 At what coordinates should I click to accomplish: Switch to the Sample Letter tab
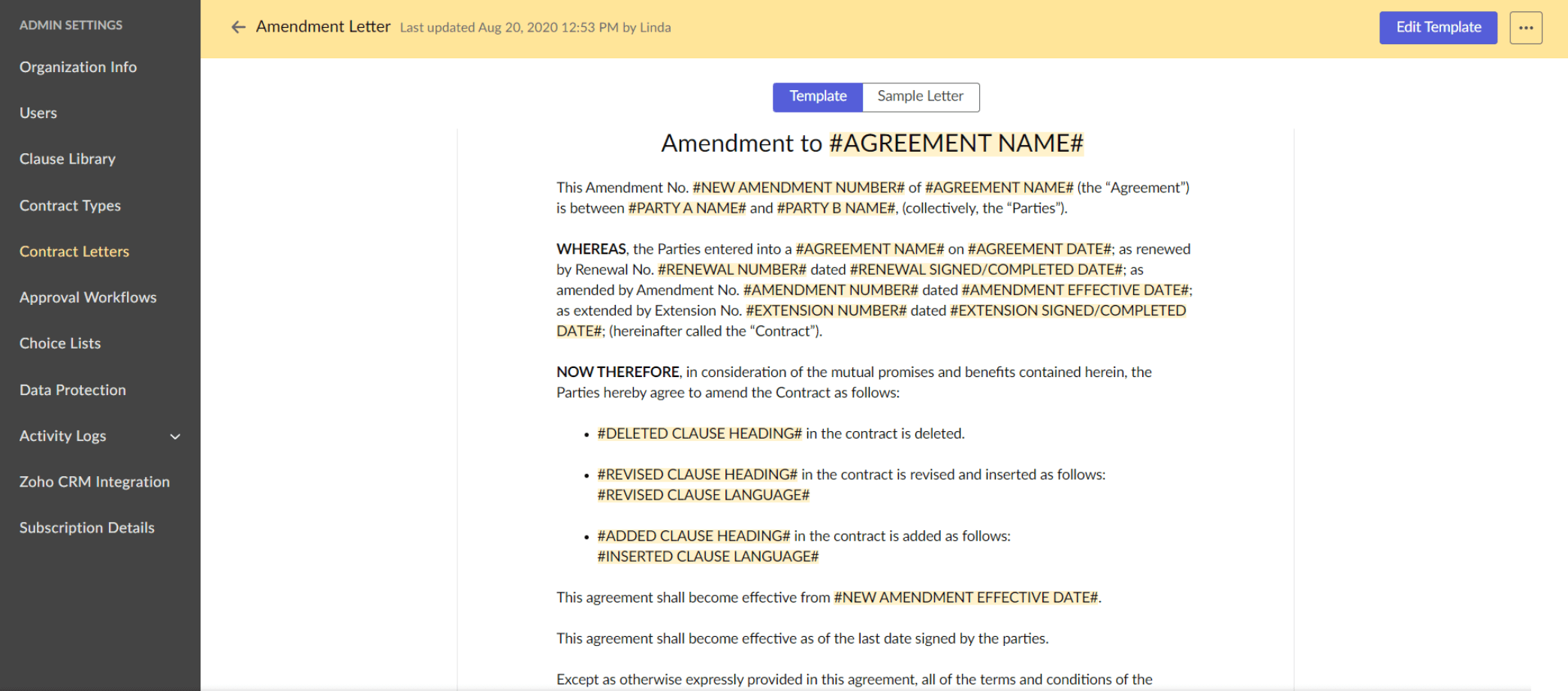click(920, 97)
